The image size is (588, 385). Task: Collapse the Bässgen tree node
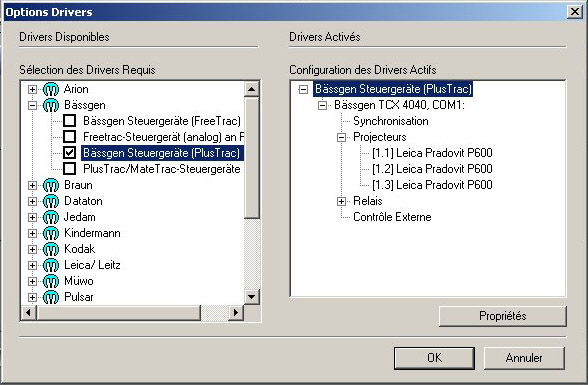coord(32,105)
